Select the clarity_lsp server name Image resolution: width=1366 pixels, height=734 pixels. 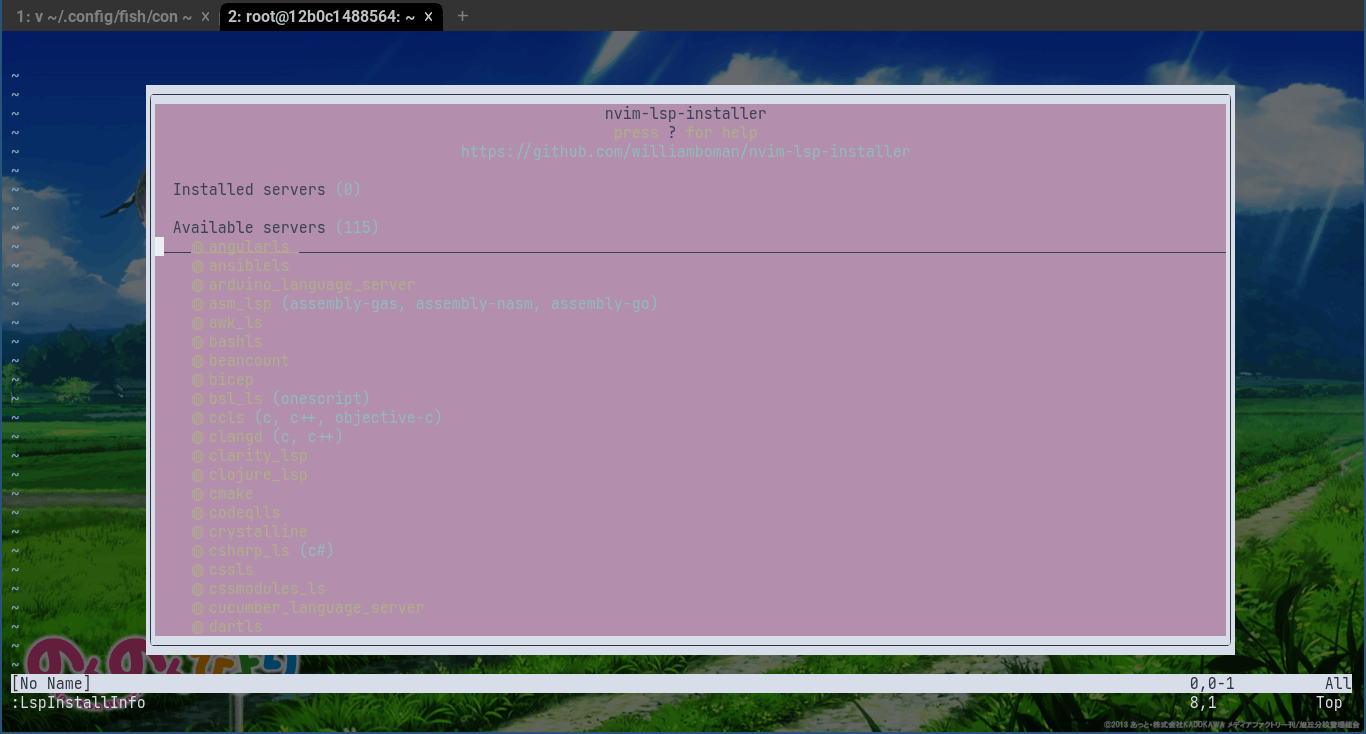point(258,456)
